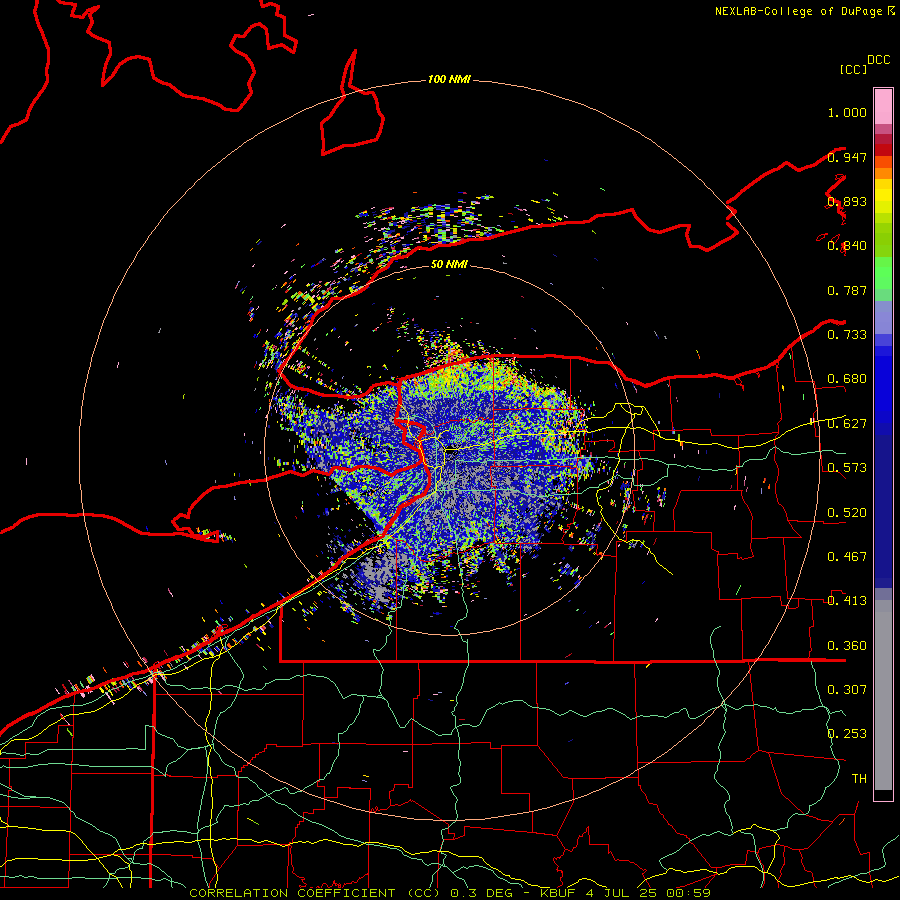This screenshot has width=900, height=900.
Task: Select the 0.627 legend value
Action: (x=847, y=424)
